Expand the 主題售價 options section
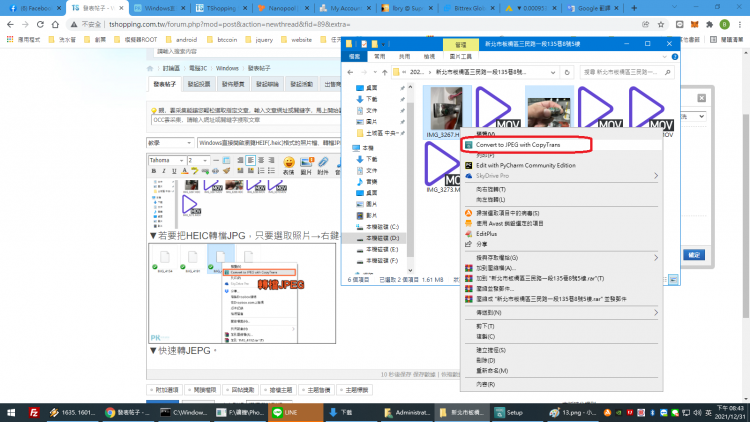Screen dimensions: 750x422 [318, 390]
